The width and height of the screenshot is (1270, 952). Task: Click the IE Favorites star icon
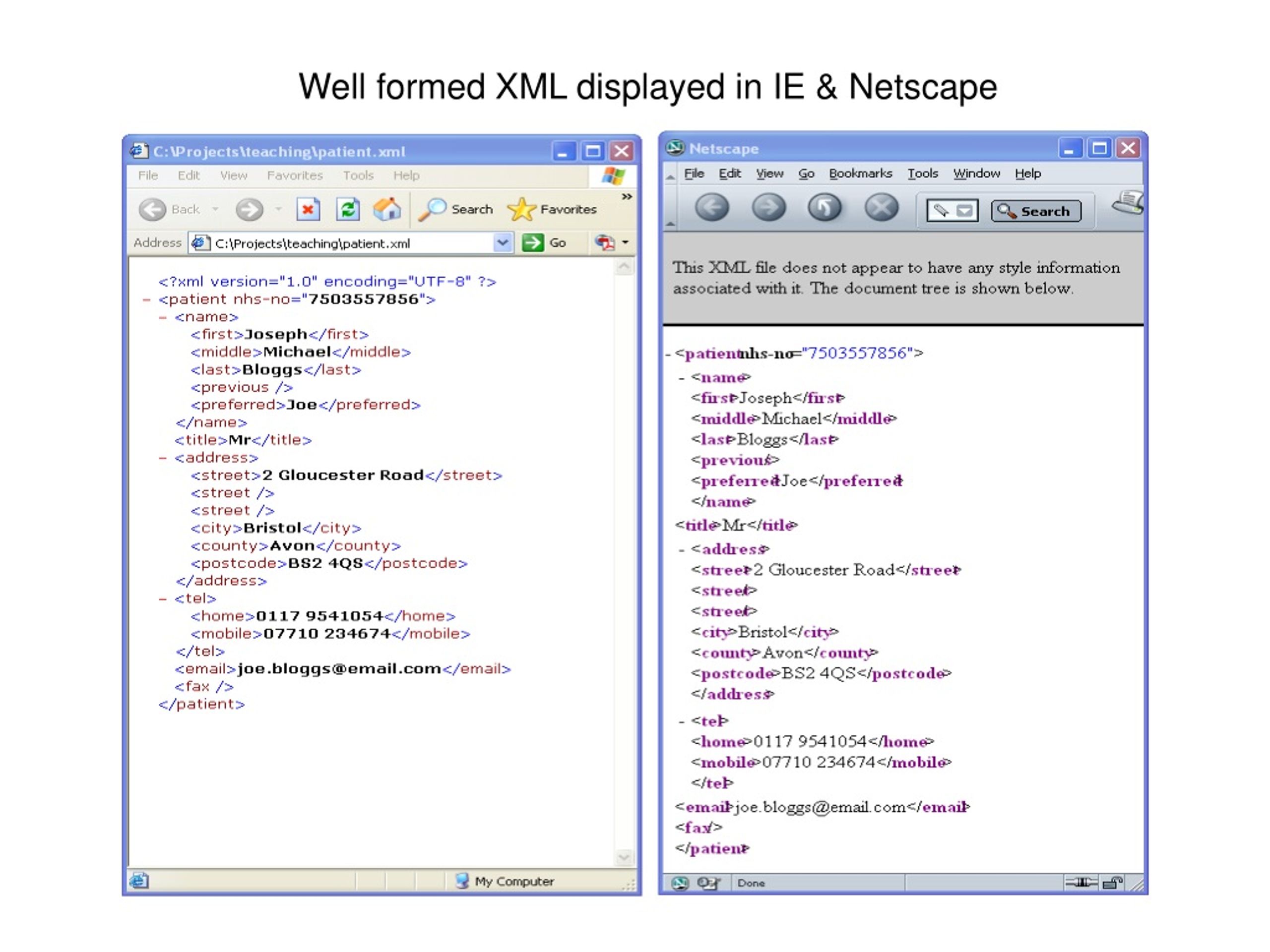tap(521, 209)
